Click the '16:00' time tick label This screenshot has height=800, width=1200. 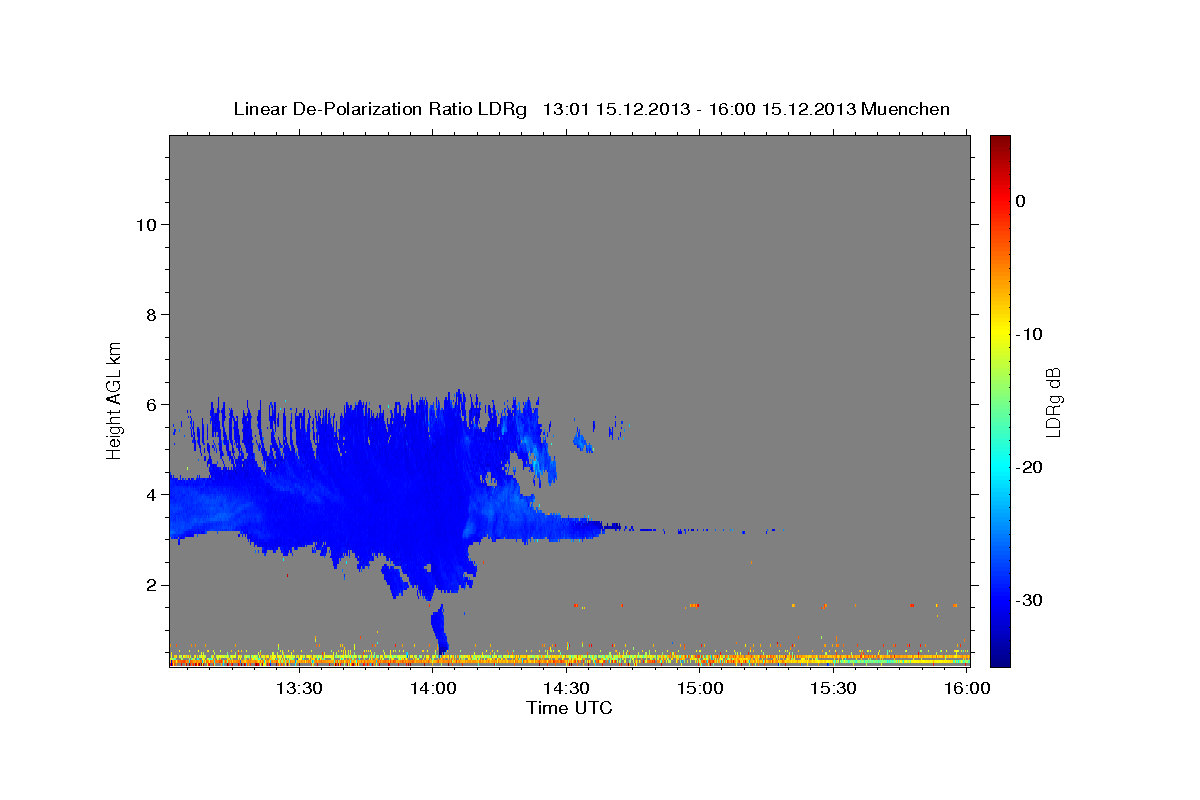pyautogui.click(x=967, y=688)
